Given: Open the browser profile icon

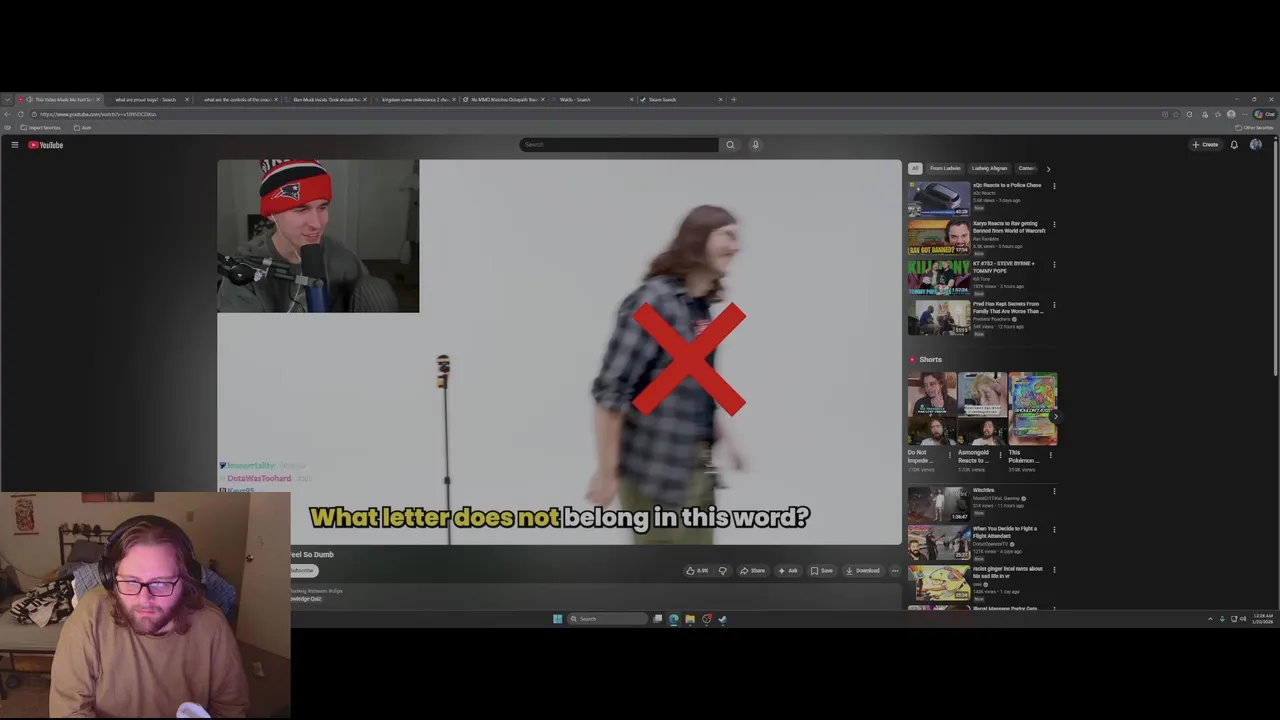Looking at the screenshot, I should [x=1231, y=114].
